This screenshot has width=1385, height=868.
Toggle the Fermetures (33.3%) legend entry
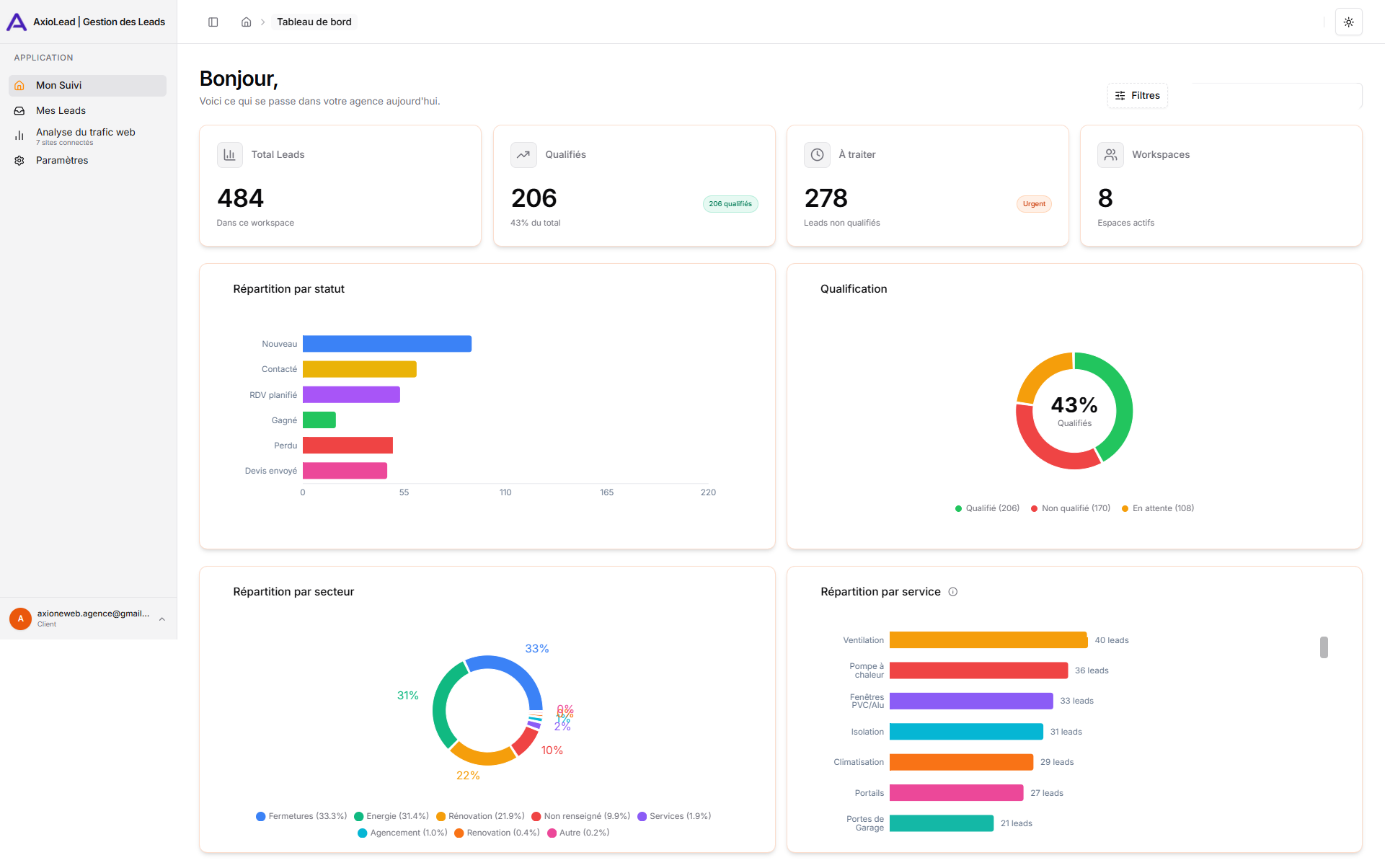pyautogui.click(x=301, y=816)
